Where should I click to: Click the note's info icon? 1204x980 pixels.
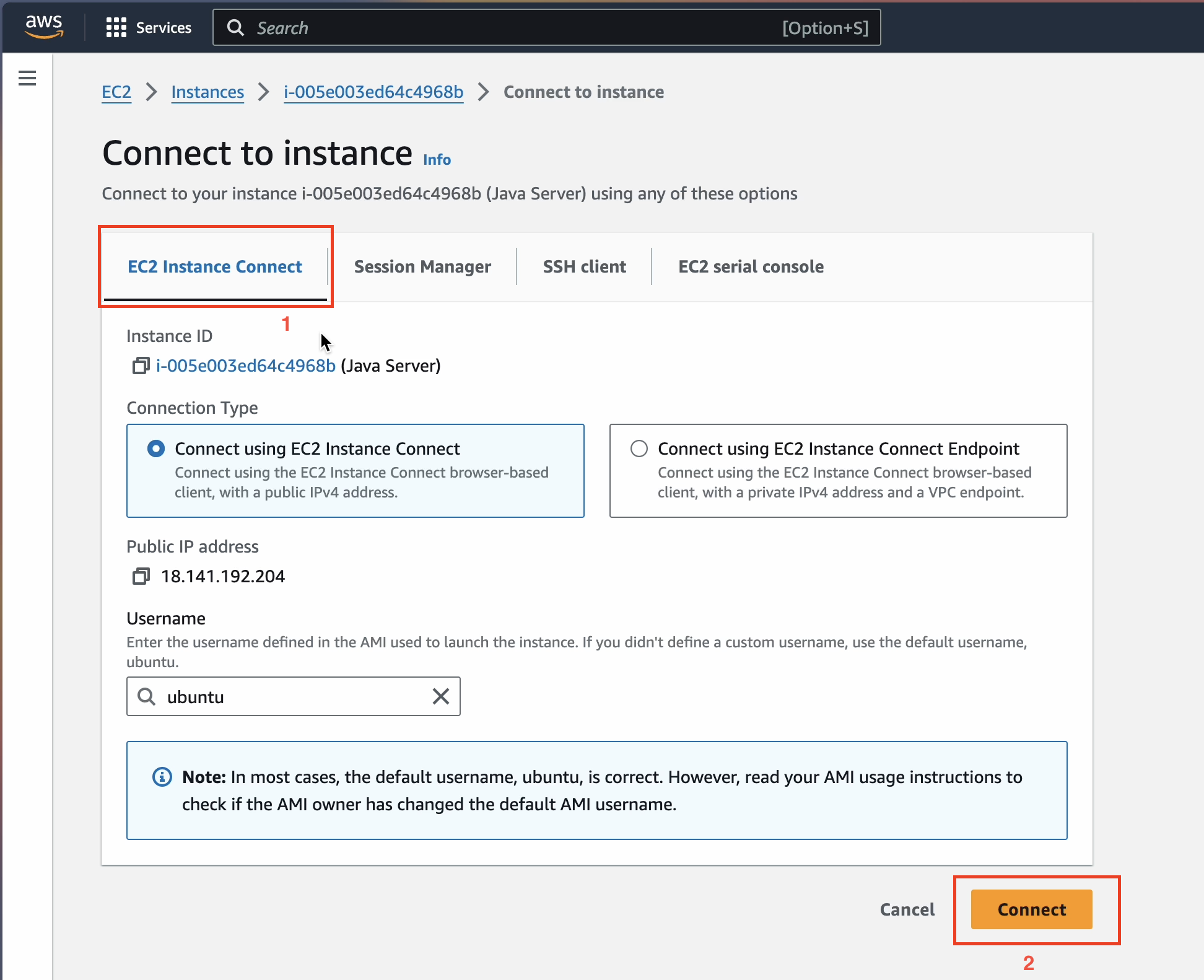point(162,777)
